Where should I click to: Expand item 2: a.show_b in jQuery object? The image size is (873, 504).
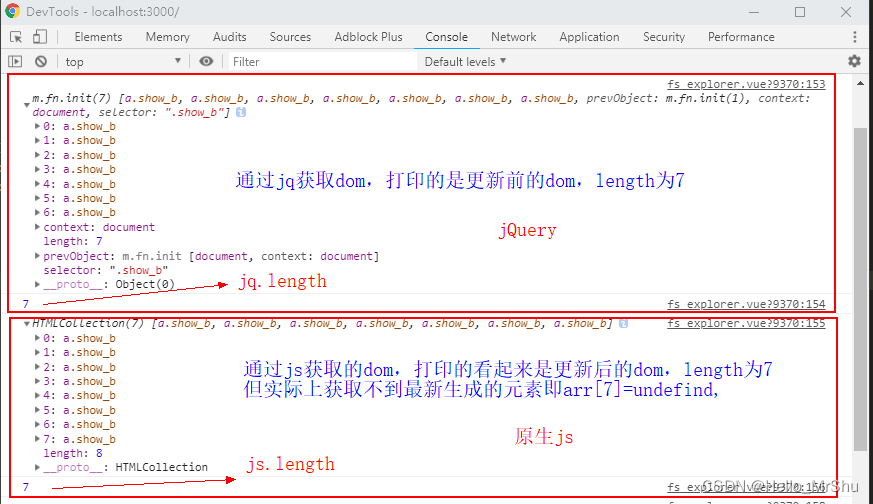tap(37, 155)
